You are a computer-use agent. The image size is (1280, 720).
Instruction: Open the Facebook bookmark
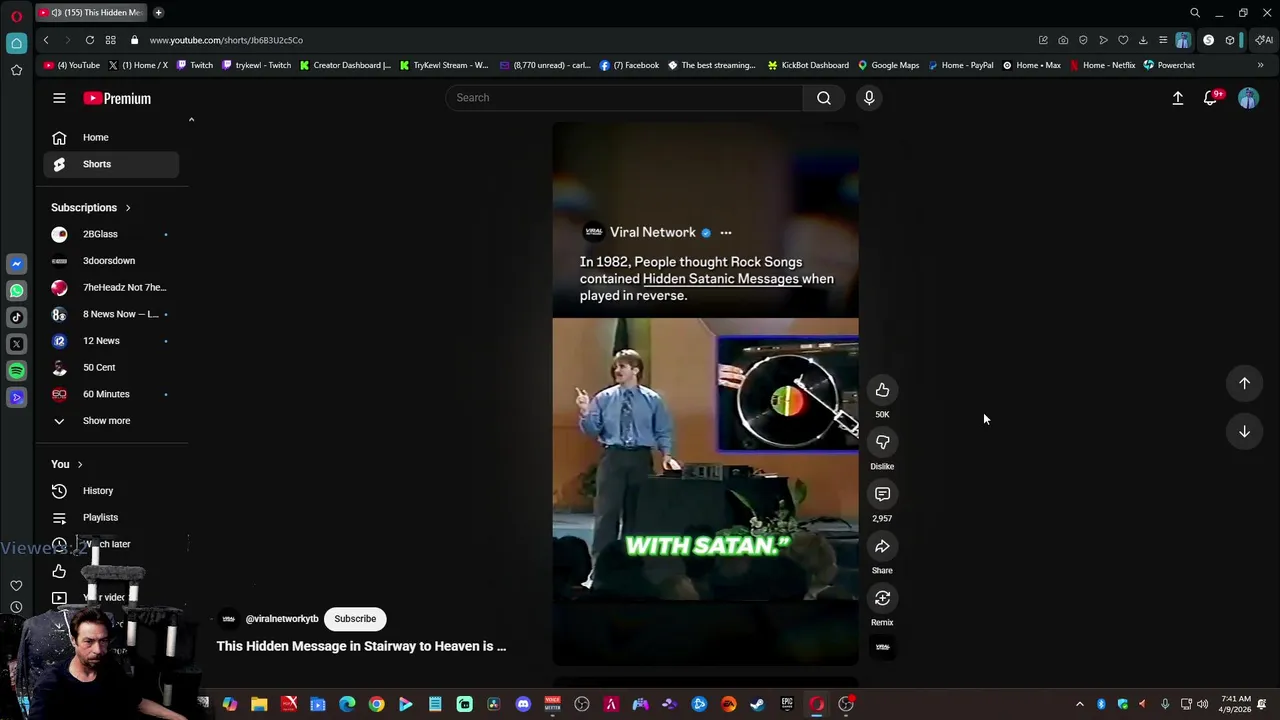(629, 65)
